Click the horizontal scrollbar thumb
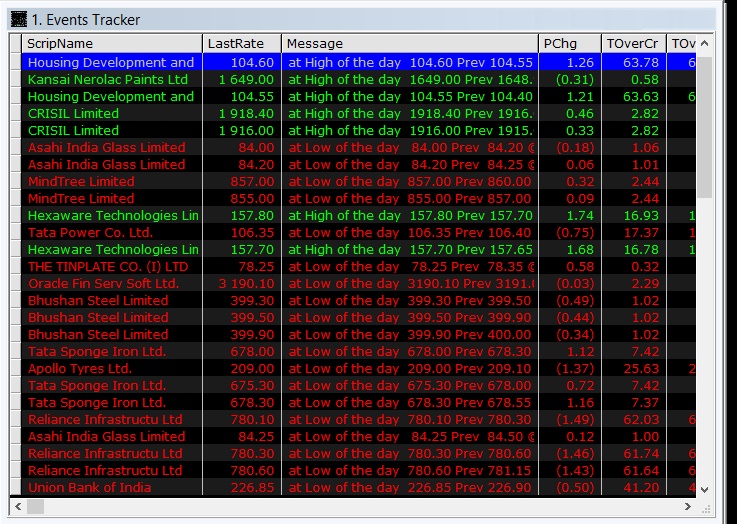 click(x=35, y=506)
